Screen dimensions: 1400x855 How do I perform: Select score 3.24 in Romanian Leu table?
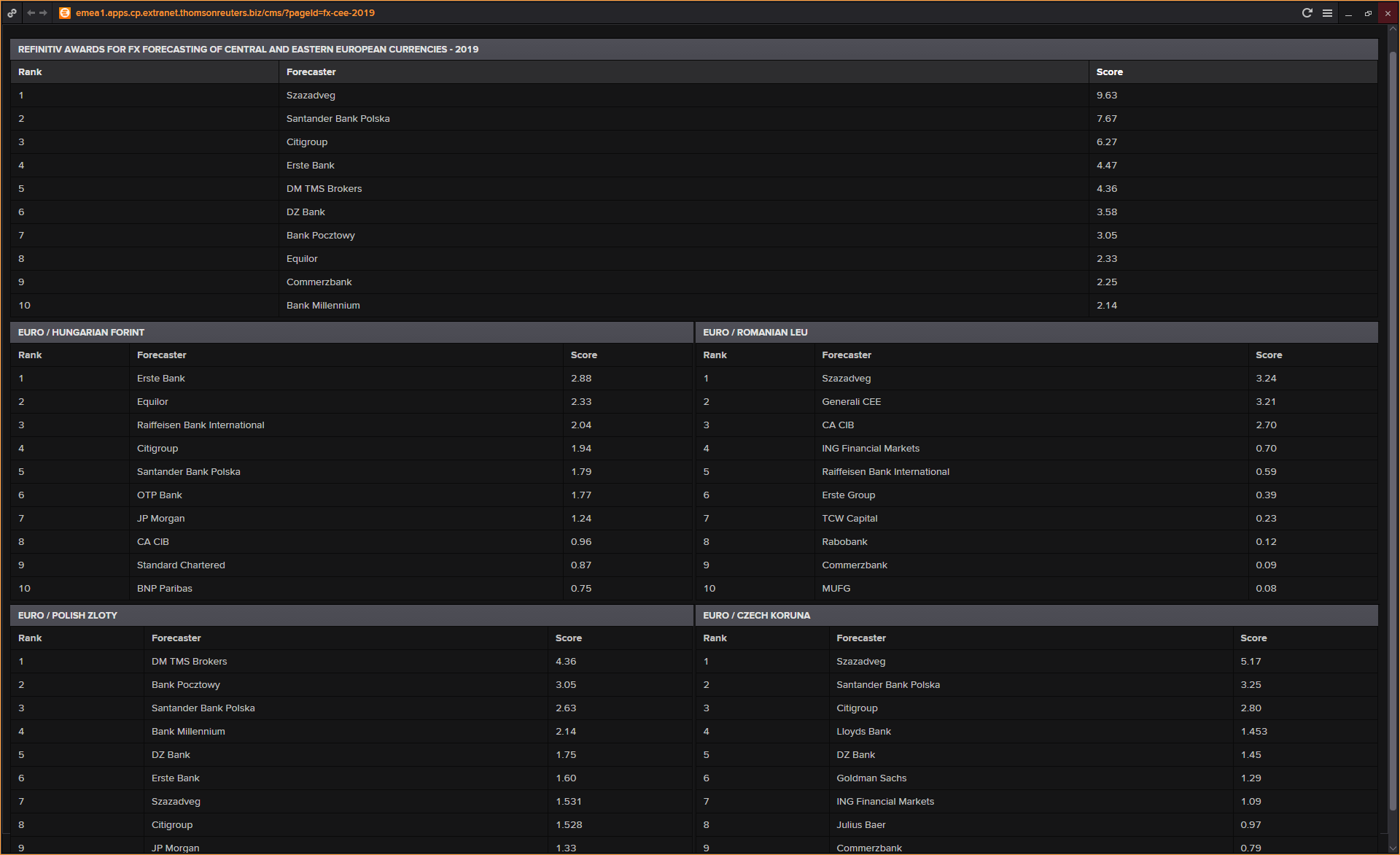[1266, 379]
